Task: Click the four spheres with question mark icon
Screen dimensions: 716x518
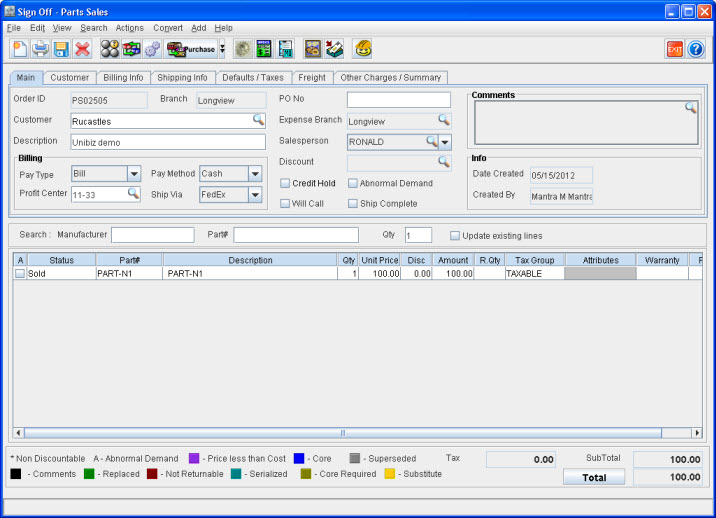Action: tap(110, 49)
